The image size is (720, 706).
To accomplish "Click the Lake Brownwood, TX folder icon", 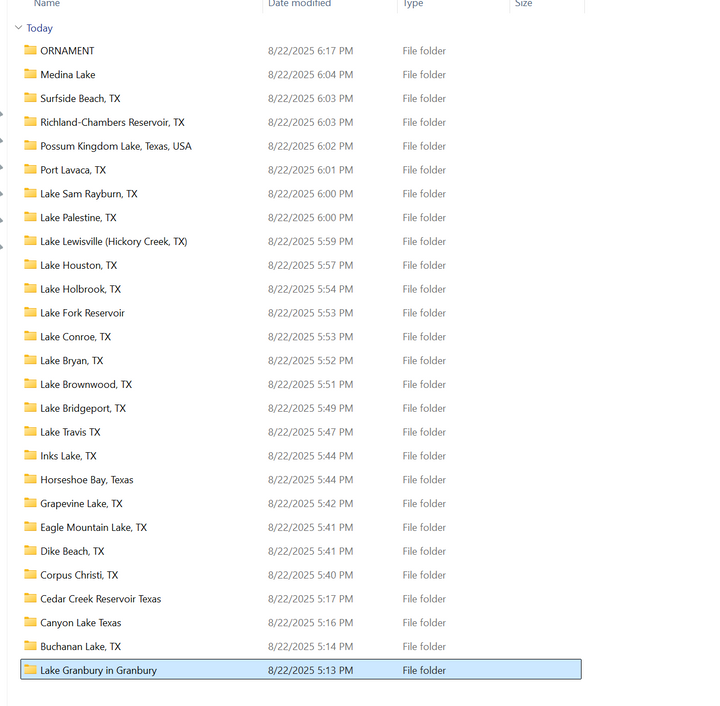I will point(30,384).
